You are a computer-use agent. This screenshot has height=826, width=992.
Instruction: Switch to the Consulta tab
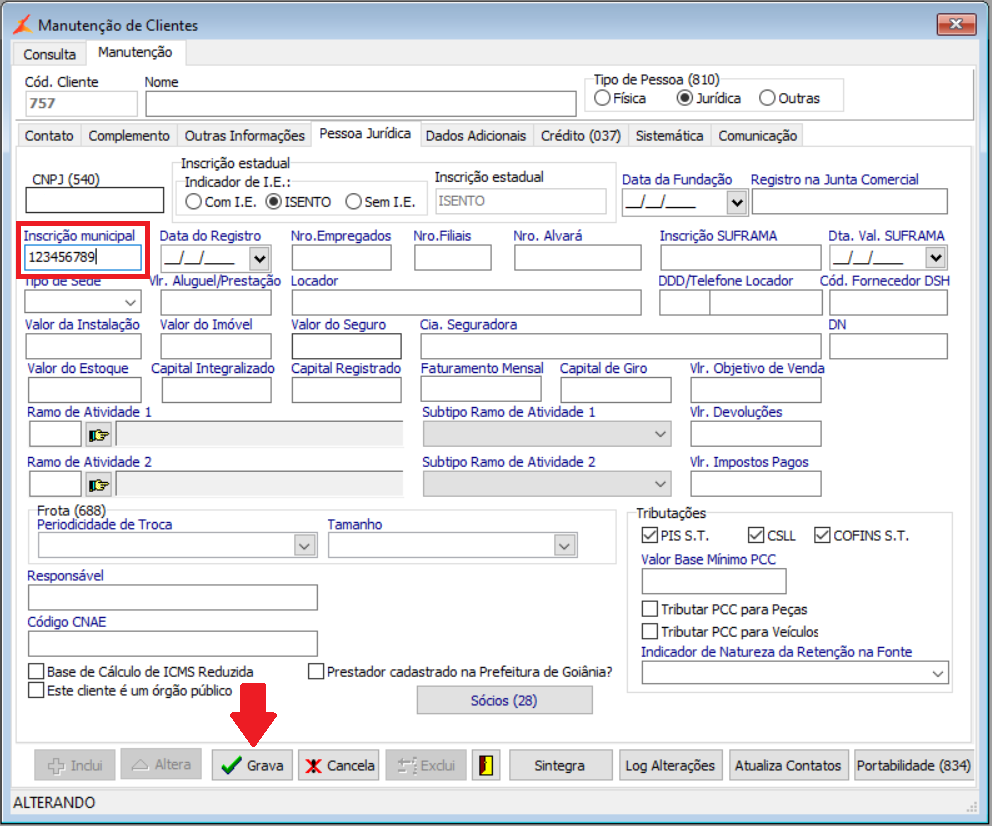tap(49, 54)
